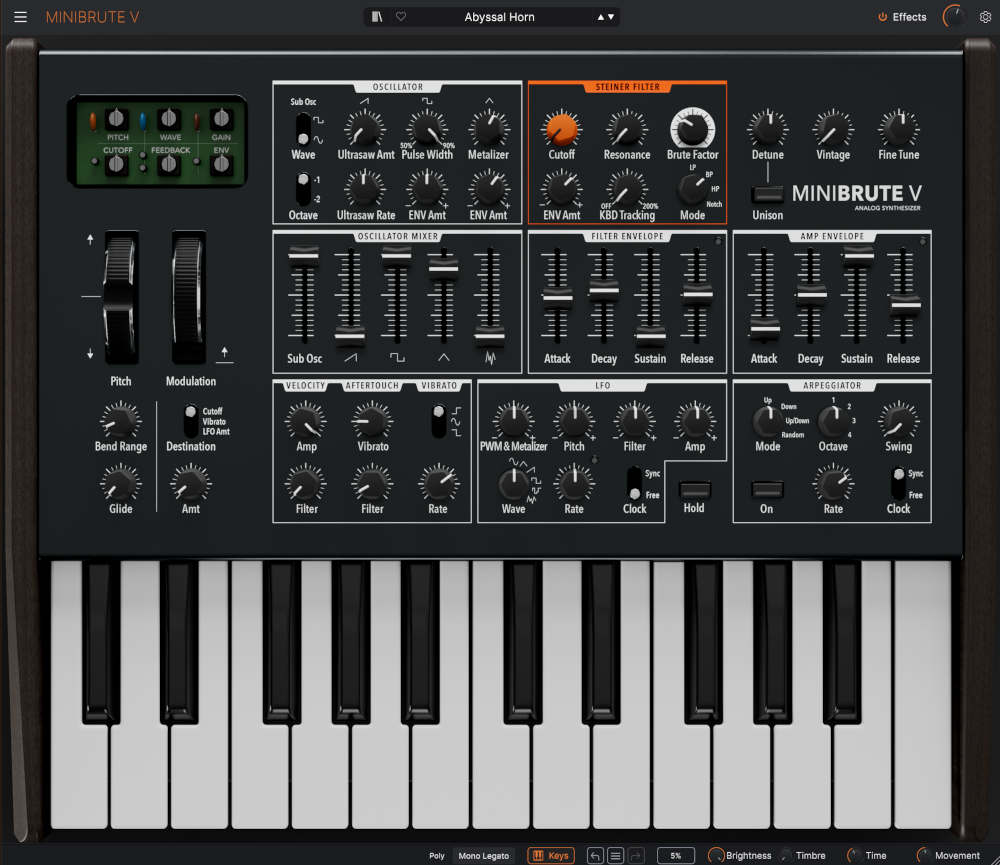Open the preset library browser icon
Screen dimensions: 1000x865
[x=376, y=16]
